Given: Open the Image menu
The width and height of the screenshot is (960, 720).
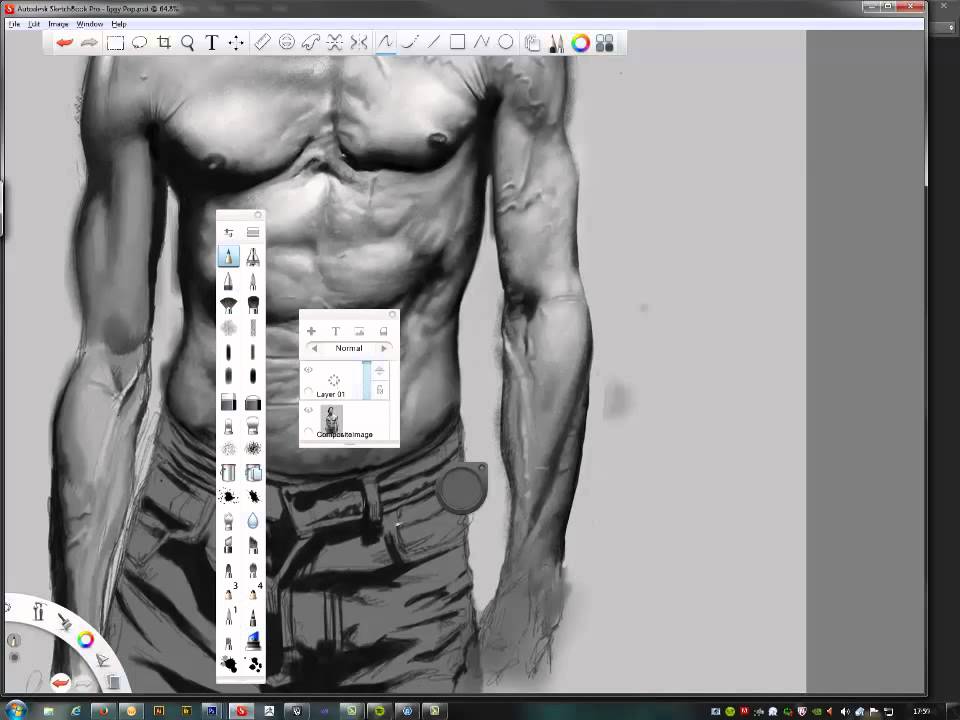Looking at the screenshot, I should click(59, 24).
